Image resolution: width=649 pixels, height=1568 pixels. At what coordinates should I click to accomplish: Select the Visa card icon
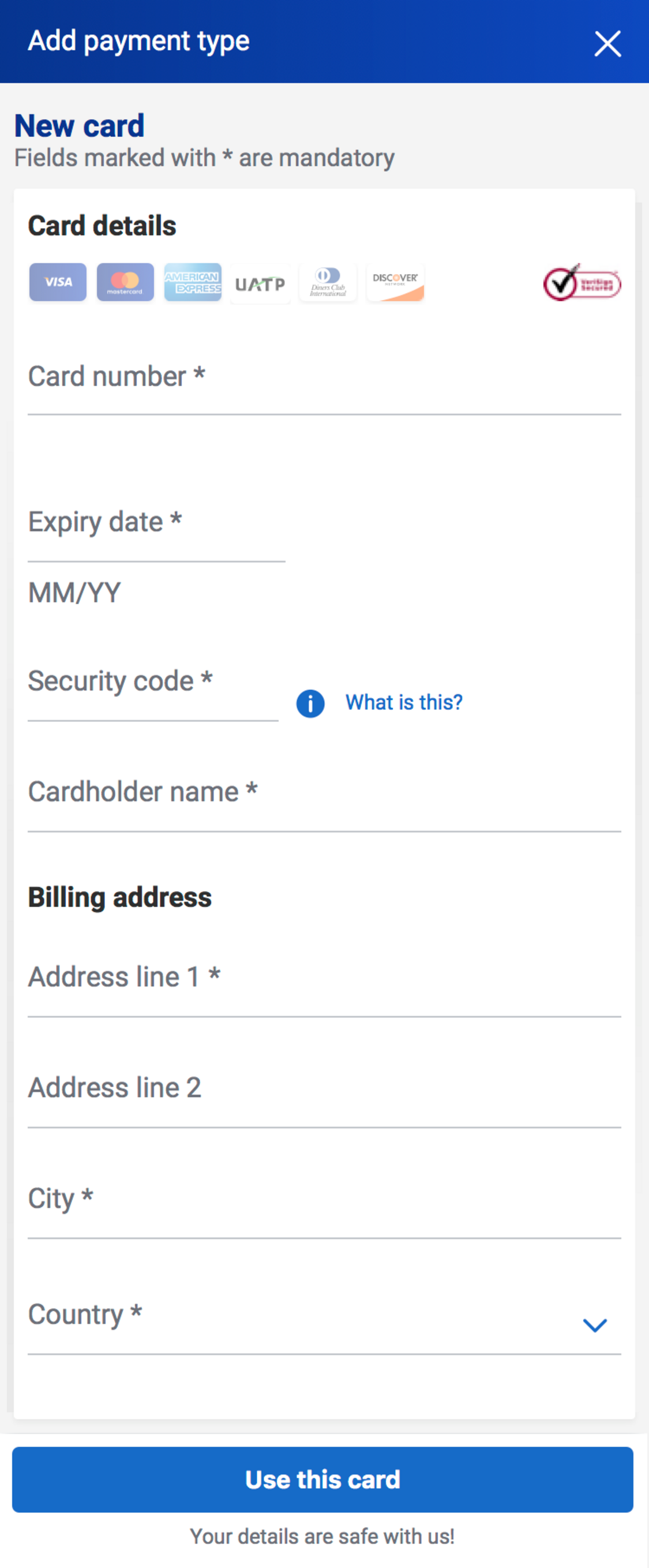[57, 282]
